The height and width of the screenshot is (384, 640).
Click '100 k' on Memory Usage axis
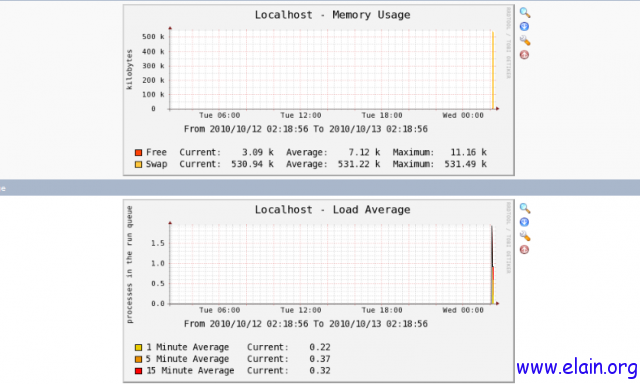[x=153, y=95]
